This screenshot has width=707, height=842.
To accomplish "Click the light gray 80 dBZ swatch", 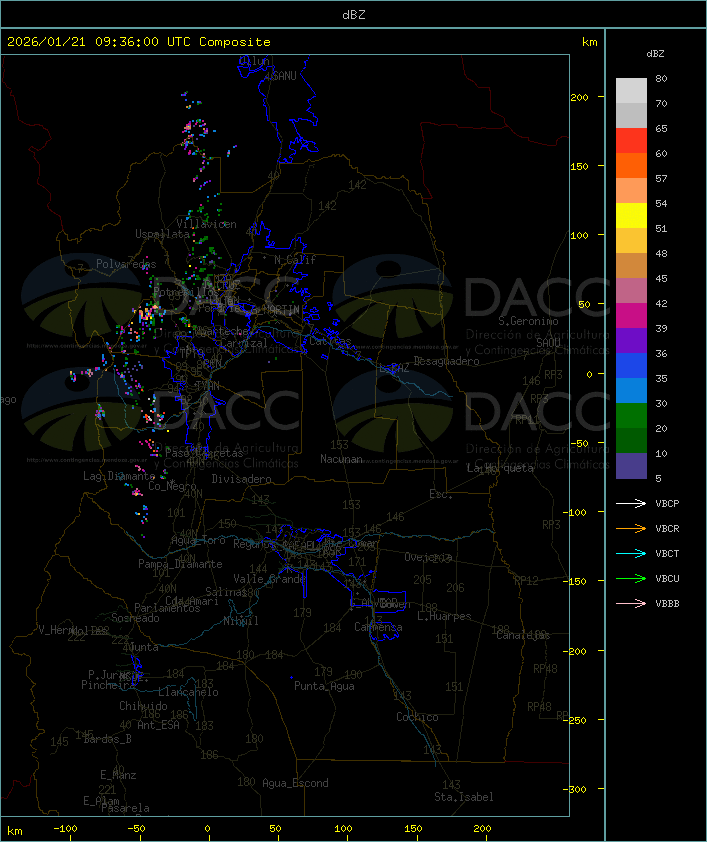I will (631, 91).
